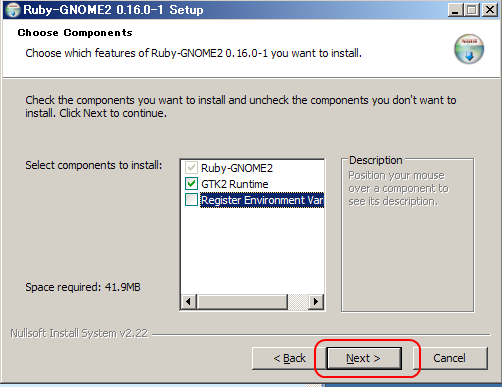Image resolution: width=502 pixels, height=387 pixels.
Task: Maximize the Setup window
Action: click(x=472, y=10)
